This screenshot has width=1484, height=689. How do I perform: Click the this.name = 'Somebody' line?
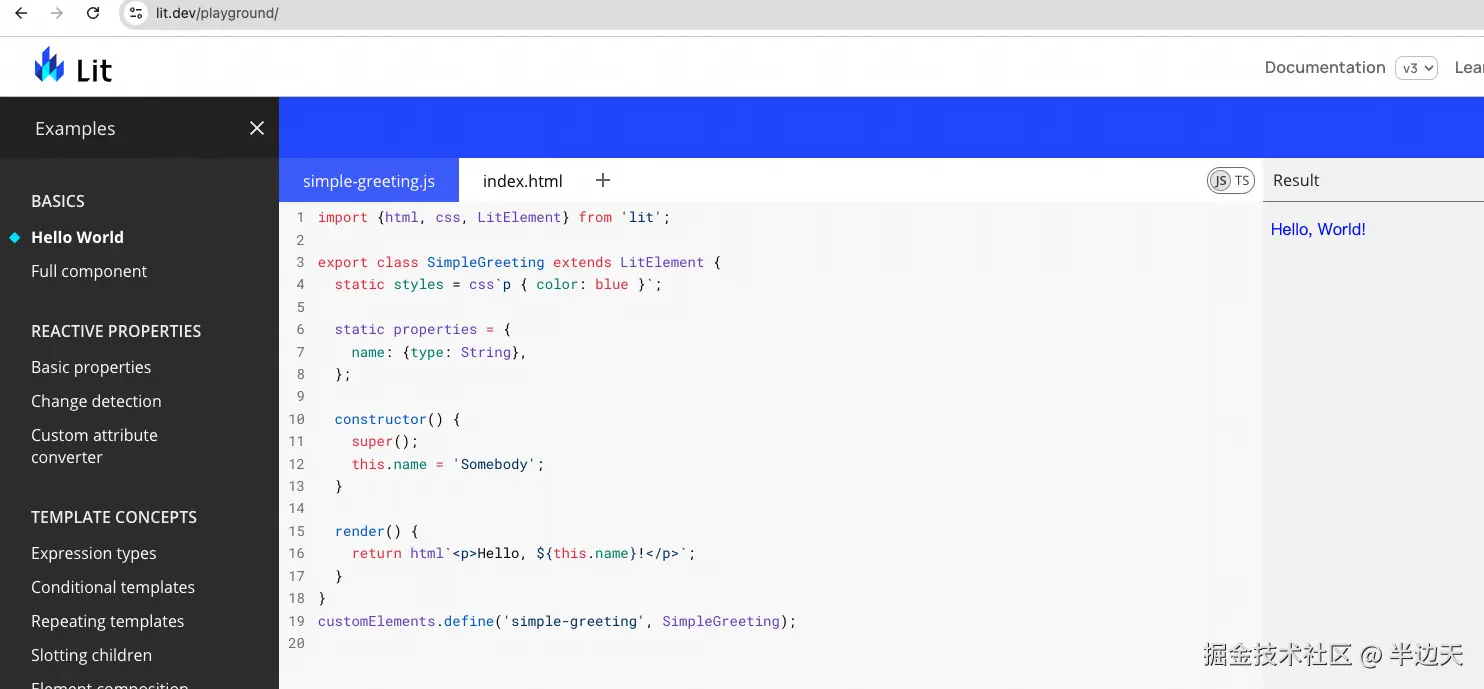coord(448,464)
